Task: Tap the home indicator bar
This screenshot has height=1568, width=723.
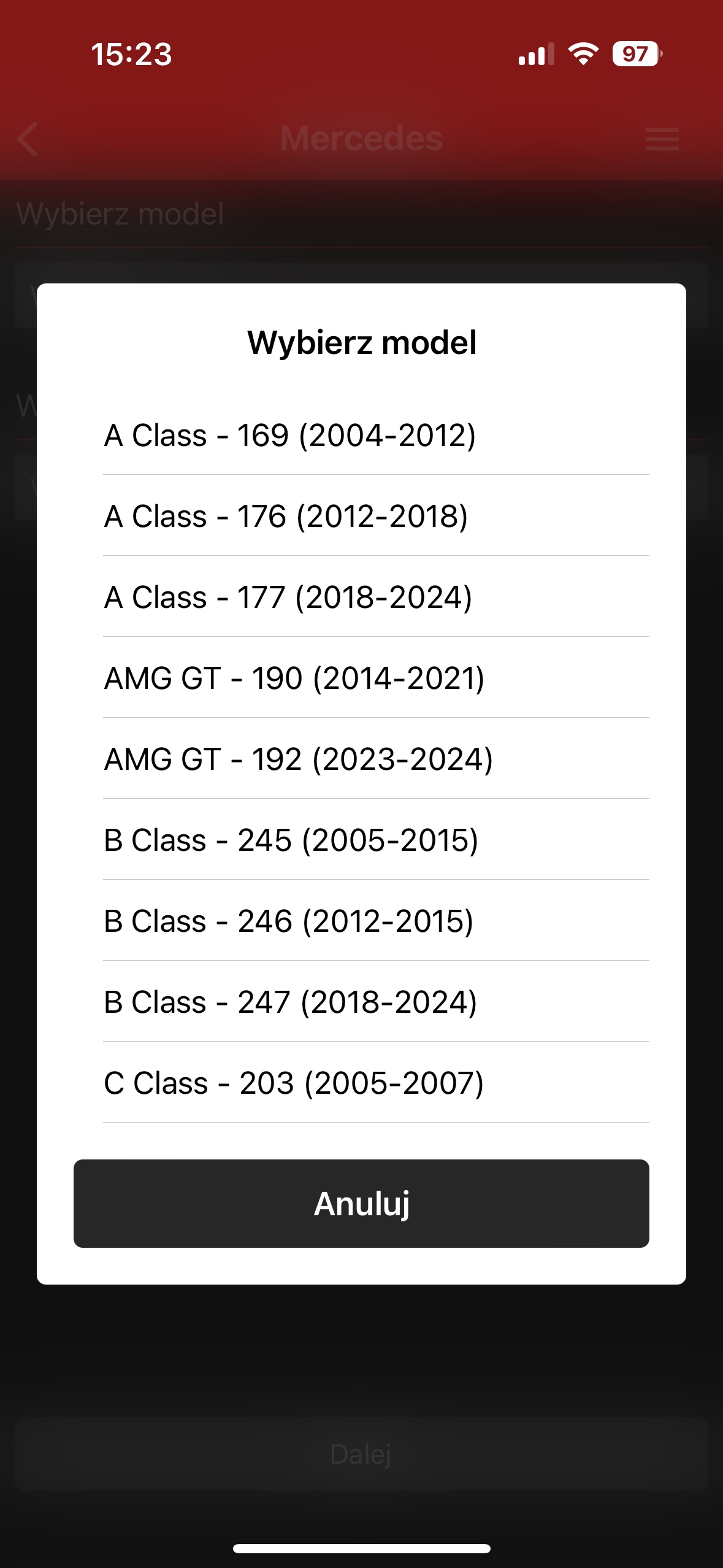Action: [361, 1549]
